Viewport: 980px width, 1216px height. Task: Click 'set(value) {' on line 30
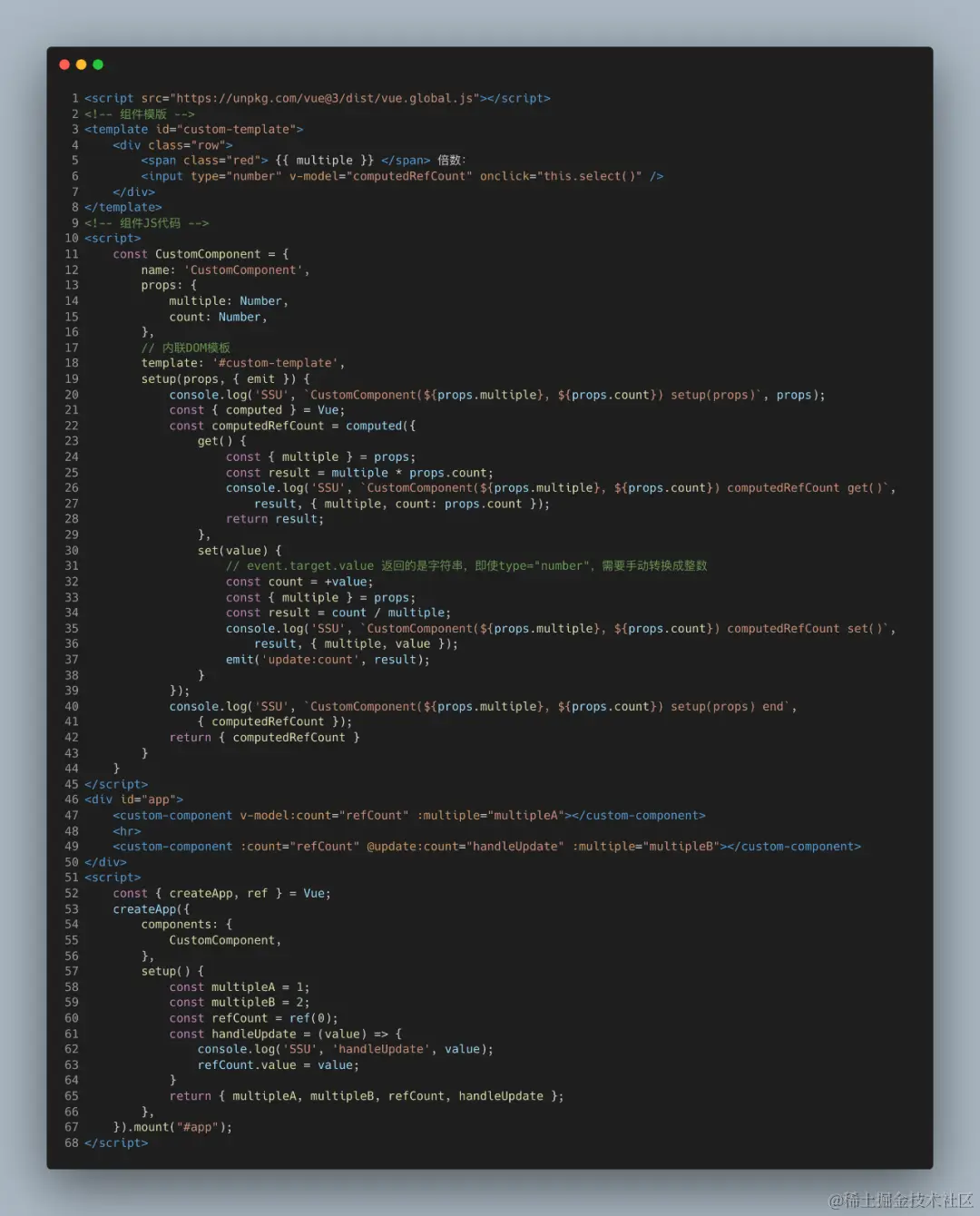(240, 551)
